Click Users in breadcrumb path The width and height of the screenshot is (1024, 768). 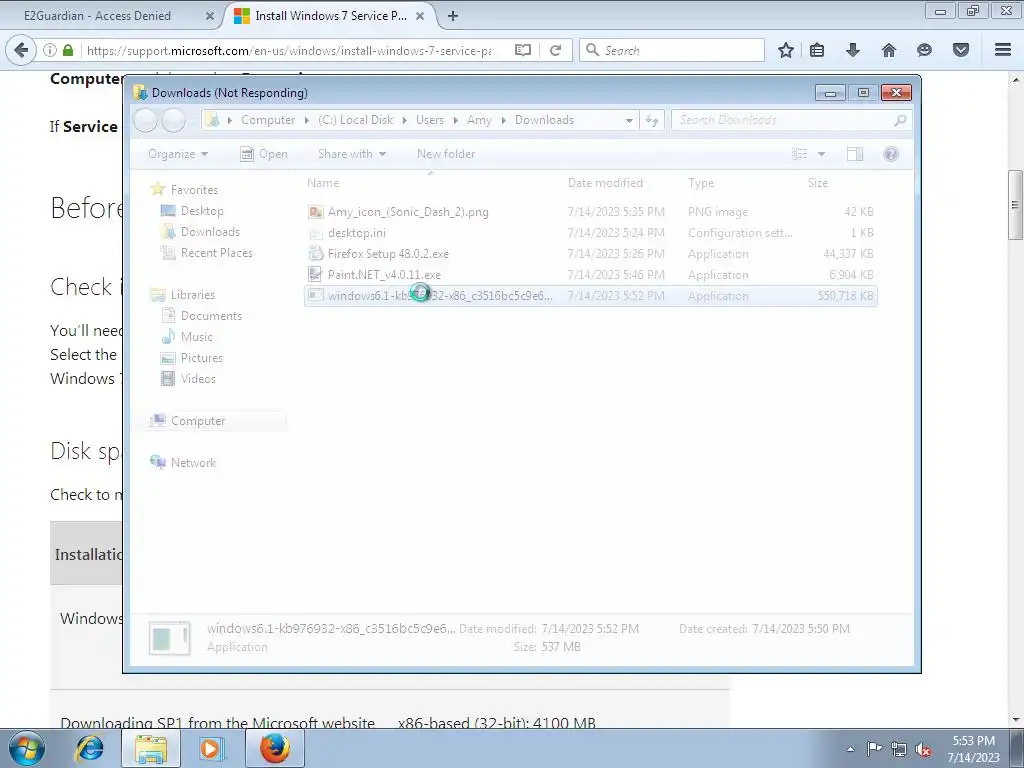coord(430,120)
